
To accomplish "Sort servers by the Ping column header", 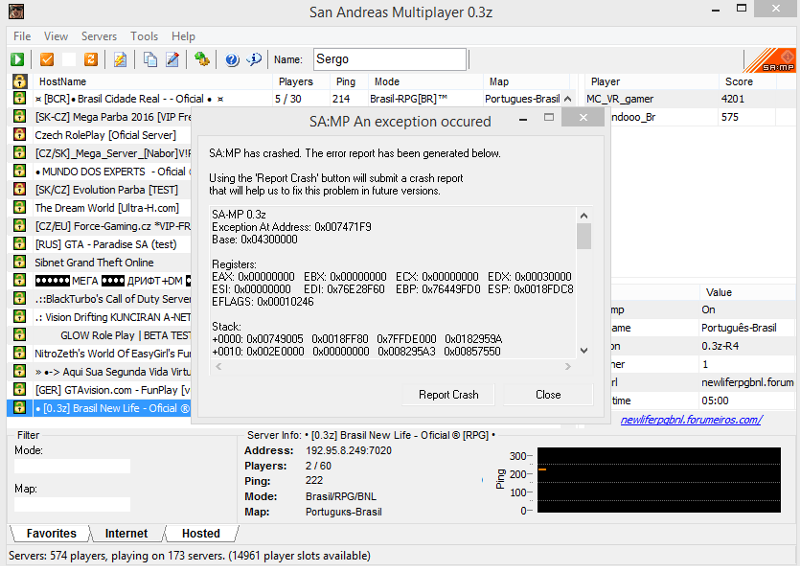I will 349,81.
